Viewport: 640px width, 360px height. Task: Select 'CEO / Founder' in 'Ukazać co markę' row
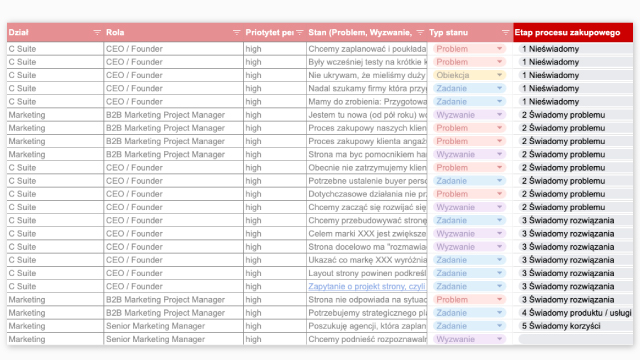coord(173,260)
